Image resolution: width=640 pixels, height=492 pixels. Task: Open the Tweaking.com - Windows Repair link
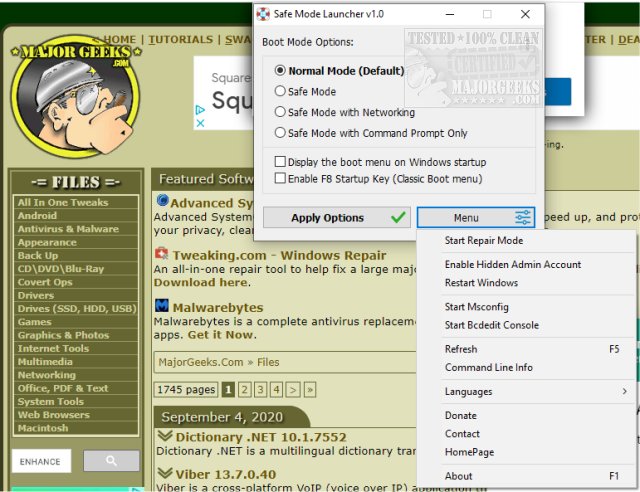coord(279,255)
